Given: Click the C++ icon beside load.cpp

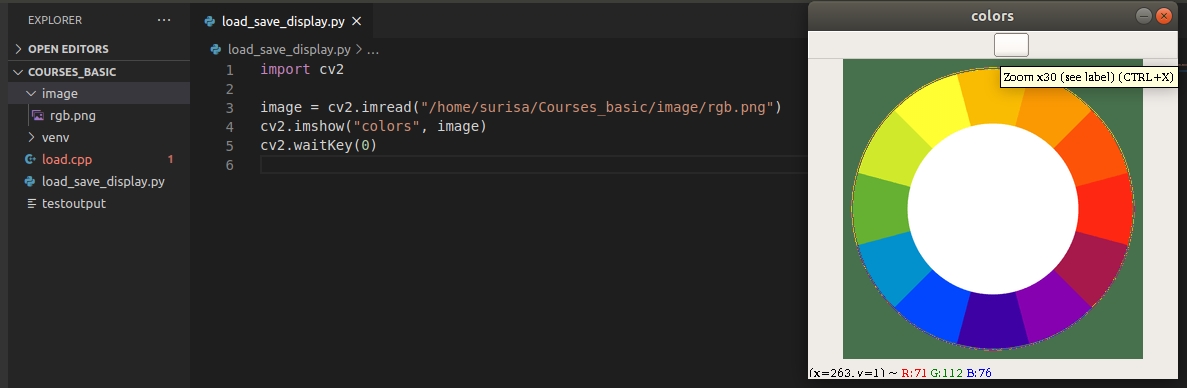Looking at the screenshot, I should pos(30,160).
